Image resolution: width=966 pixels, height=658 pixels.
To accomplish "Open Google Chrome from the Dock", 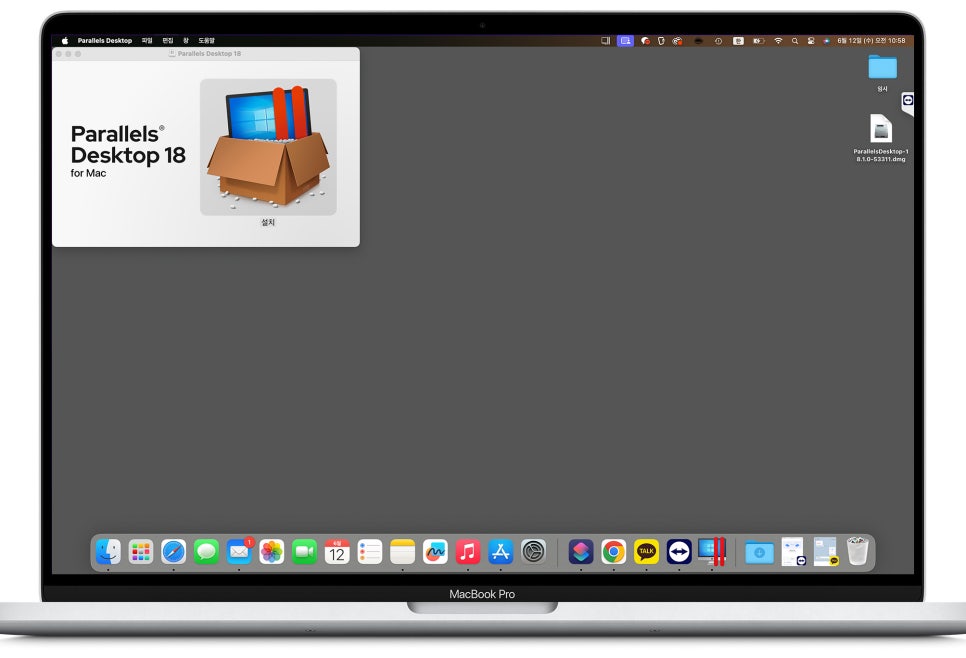I will 614,551.
